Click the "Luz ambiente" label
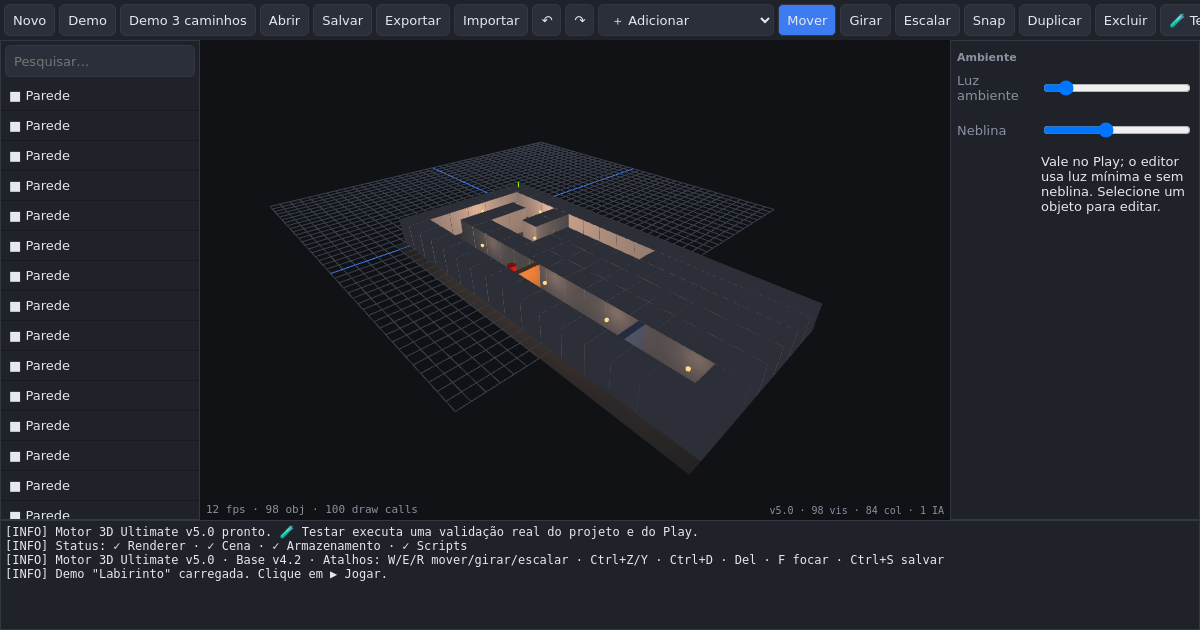The height and width of the screenshot is (630, 1200). (x=988, y=88)
